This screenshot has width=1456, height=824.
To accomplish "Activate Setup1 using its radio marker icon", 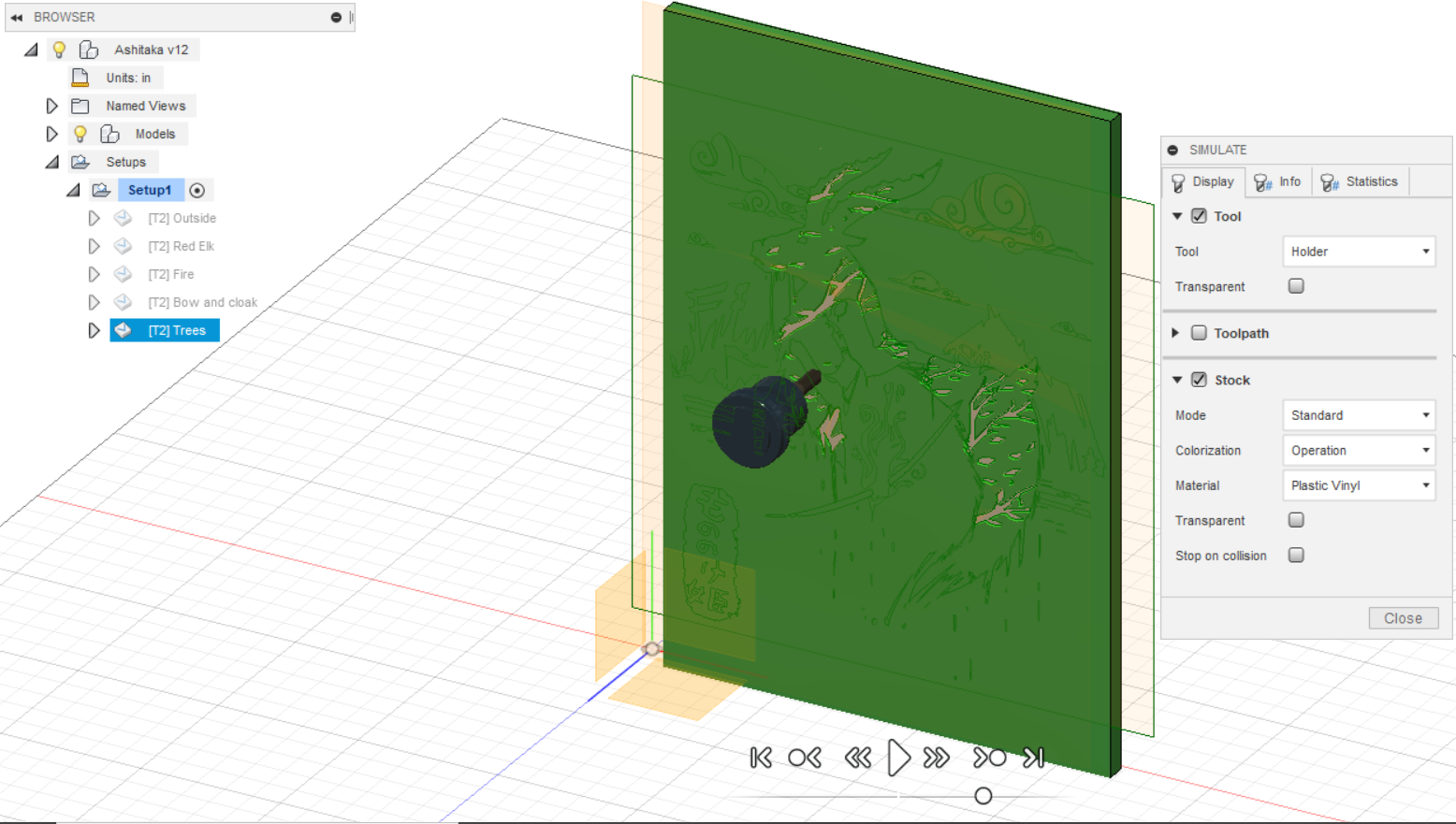I will 197,190.
